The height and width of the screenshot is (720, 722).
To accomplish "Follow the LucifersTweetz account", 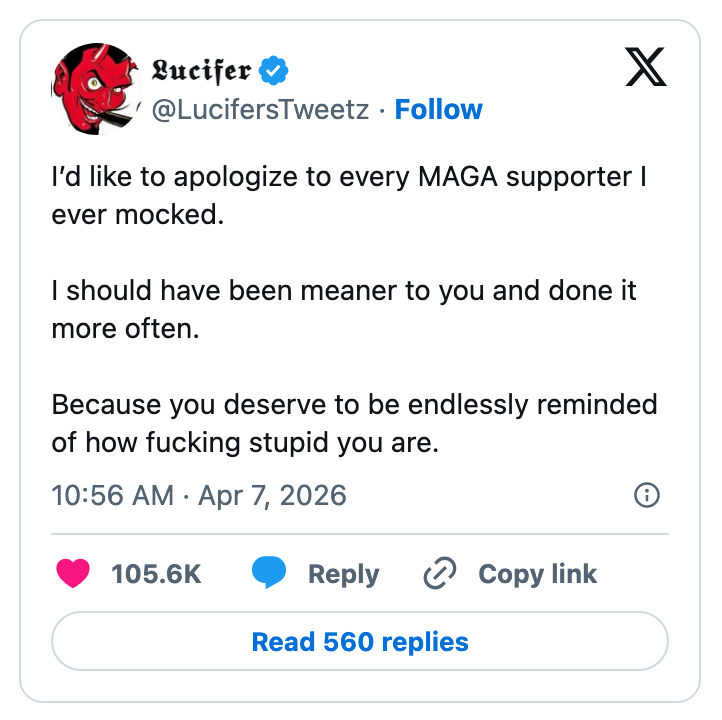I will pos(438,109).
